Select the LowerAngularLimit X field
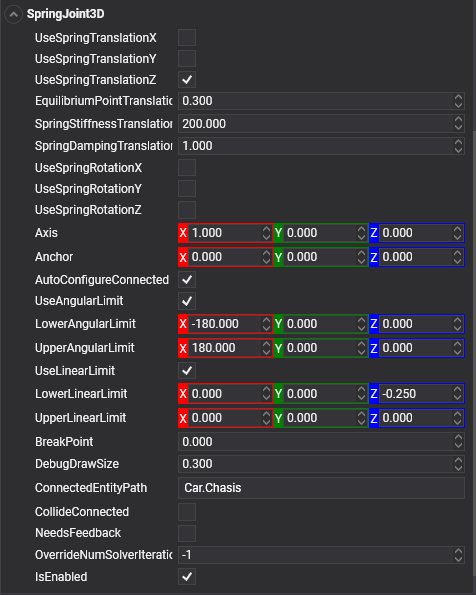Image resolution: width=476 pixels, height=595 pixels. 225,324
